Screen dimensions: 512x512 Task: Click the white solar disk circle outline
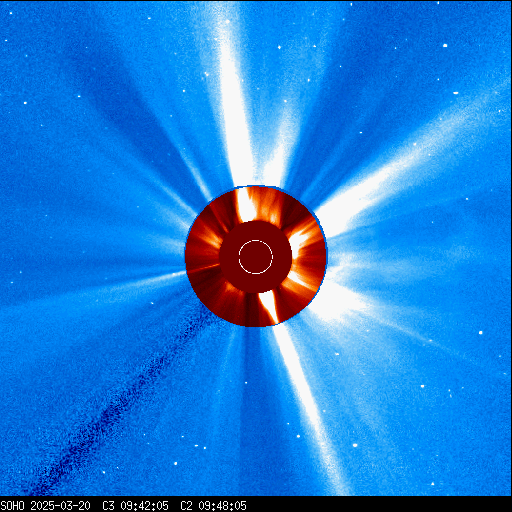pos(256,257)
